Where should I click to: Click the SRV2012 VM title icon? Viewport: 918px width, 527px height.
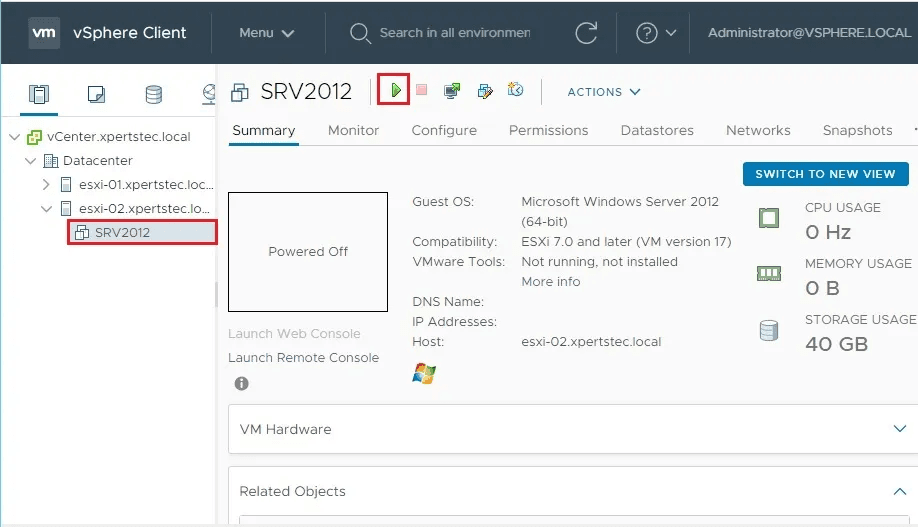point(239,93)
